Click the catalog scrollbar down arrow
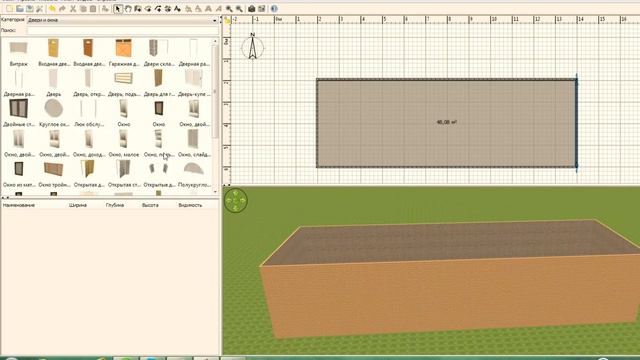640x360 pixels. click(x=215, y=191)
